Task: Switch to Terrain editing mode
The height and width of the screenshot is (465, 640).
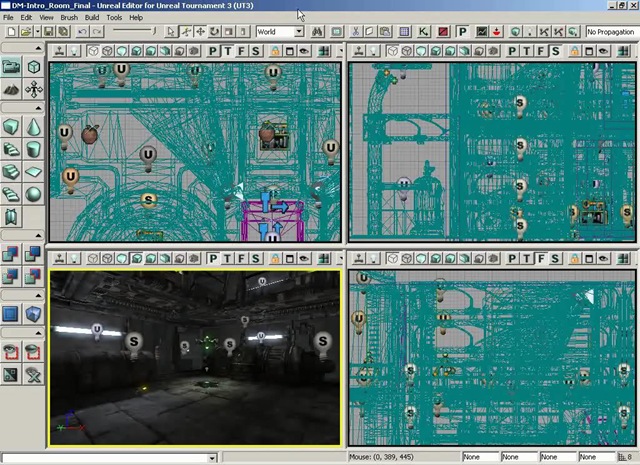Action: [x=11, y=89]
